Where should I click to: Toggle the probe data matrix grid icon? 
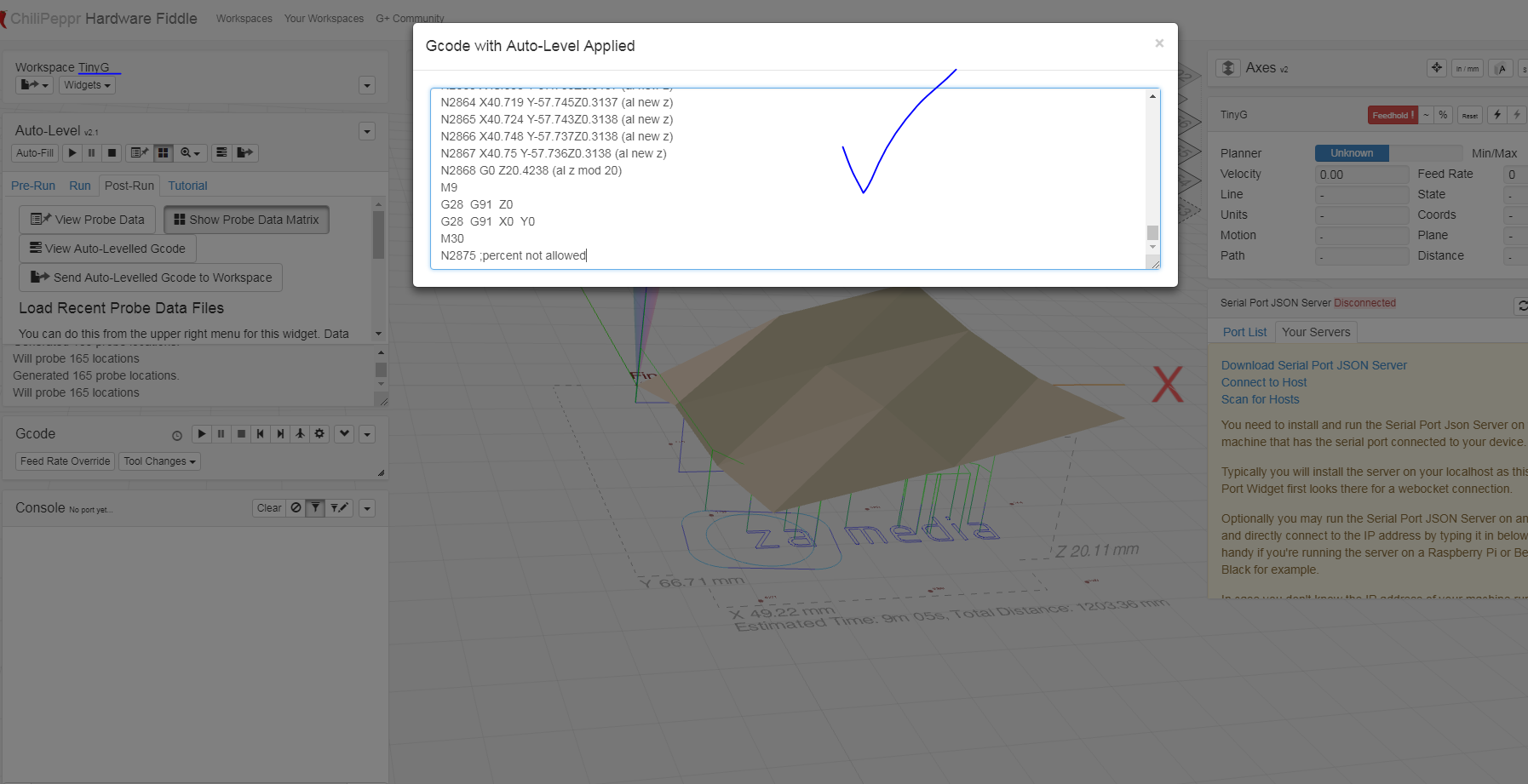tap(163, 153)
